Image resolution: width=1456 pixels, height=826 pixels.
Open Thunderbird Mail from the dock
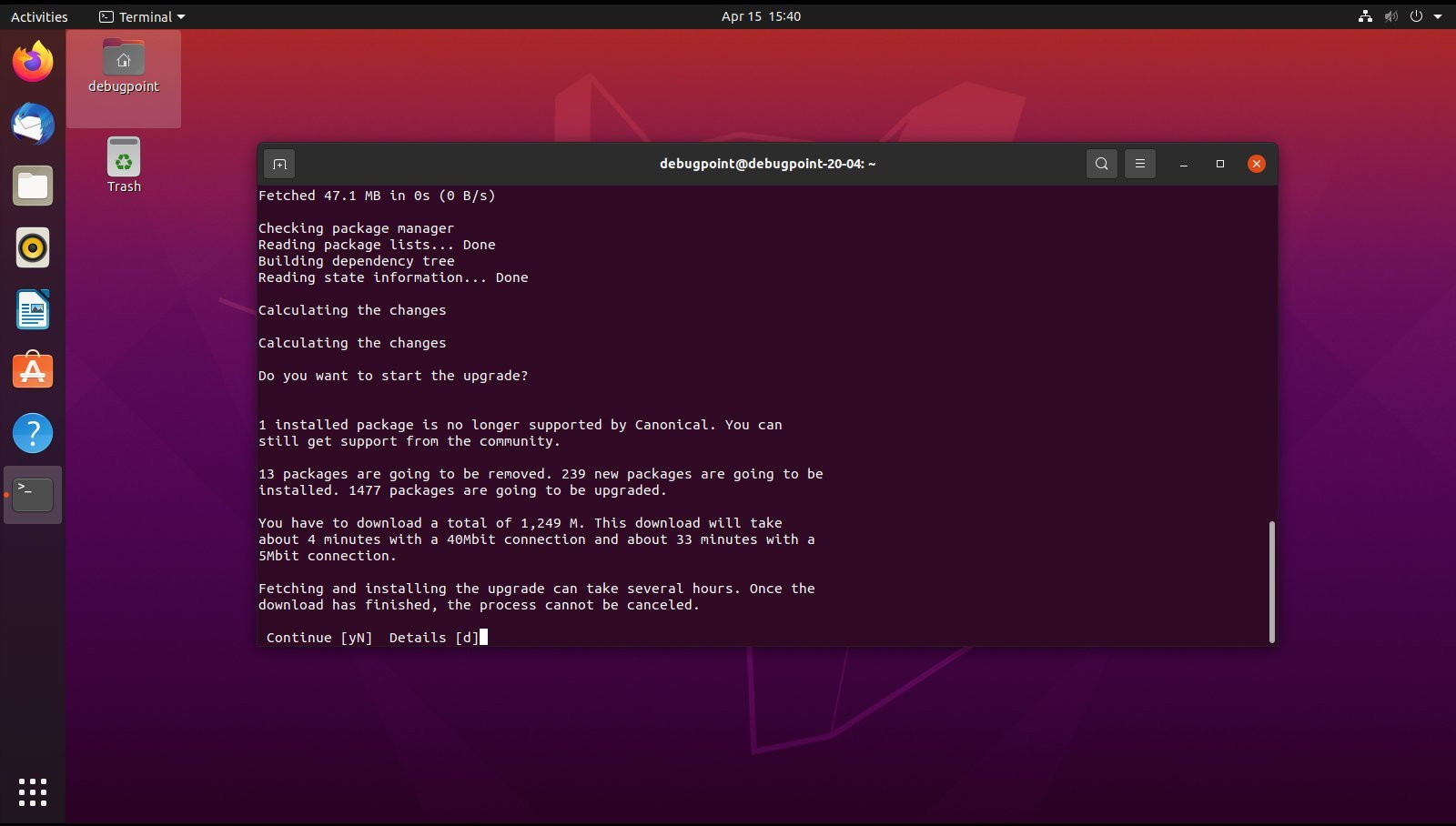point(33,124)
